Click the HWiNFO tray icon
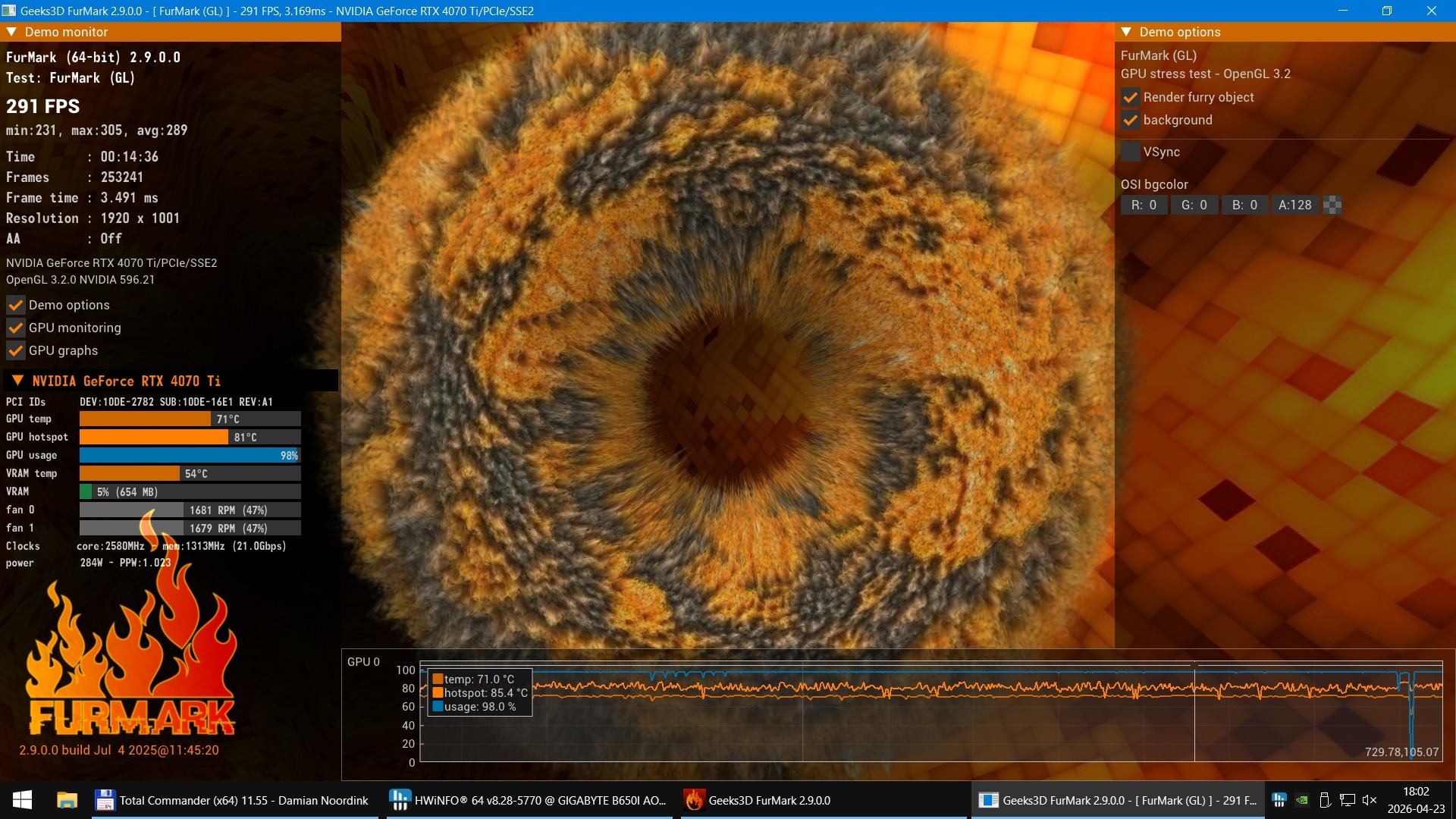The height and width of the screenshot is (819, 1456). point(1279,800)
